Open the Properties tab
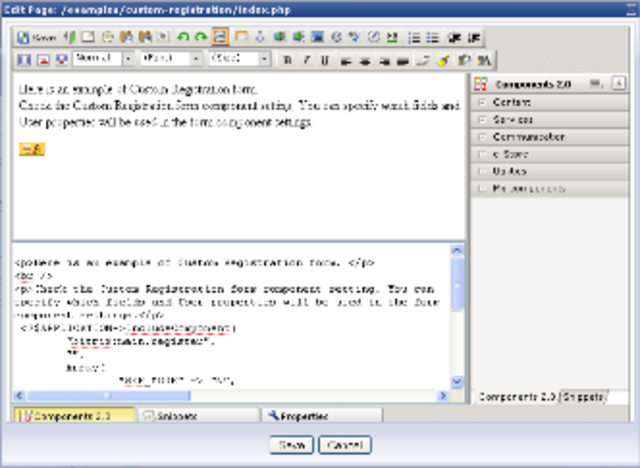Viewport: 640px width, 468px height. [x=322, y=415]
